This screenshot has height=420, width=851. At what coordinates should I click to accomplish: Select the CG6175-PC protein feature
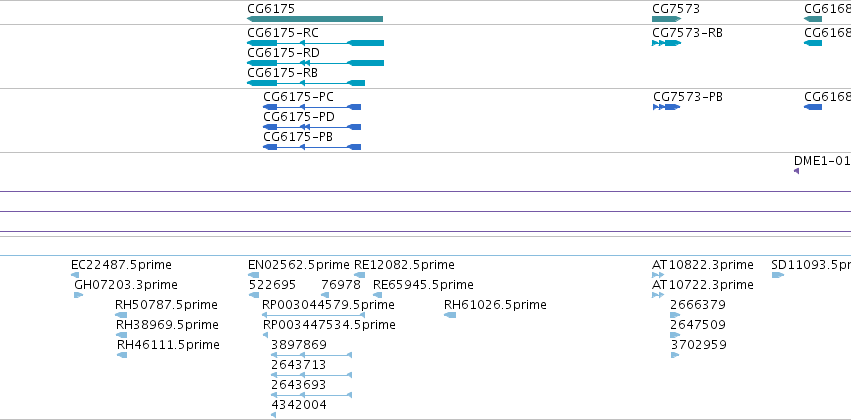pos(312,107)
